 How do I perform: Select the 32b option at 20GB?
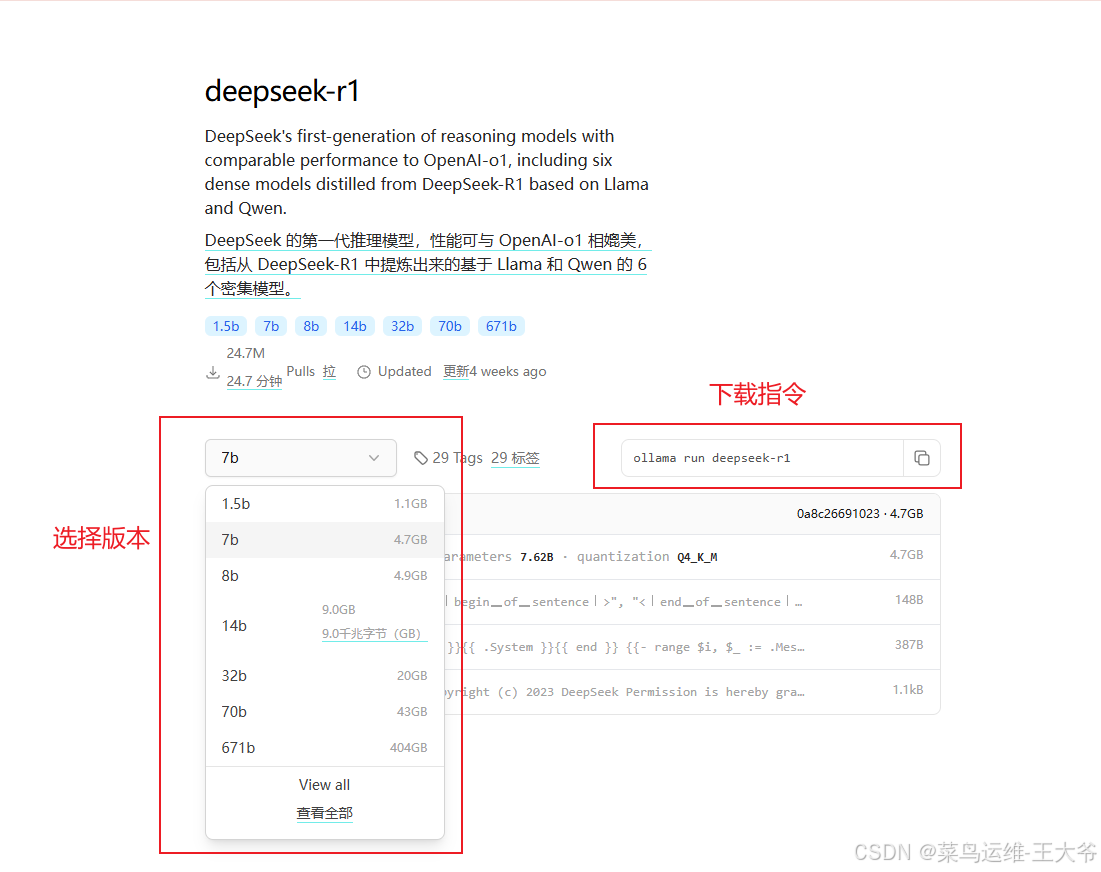coord(324,675)
